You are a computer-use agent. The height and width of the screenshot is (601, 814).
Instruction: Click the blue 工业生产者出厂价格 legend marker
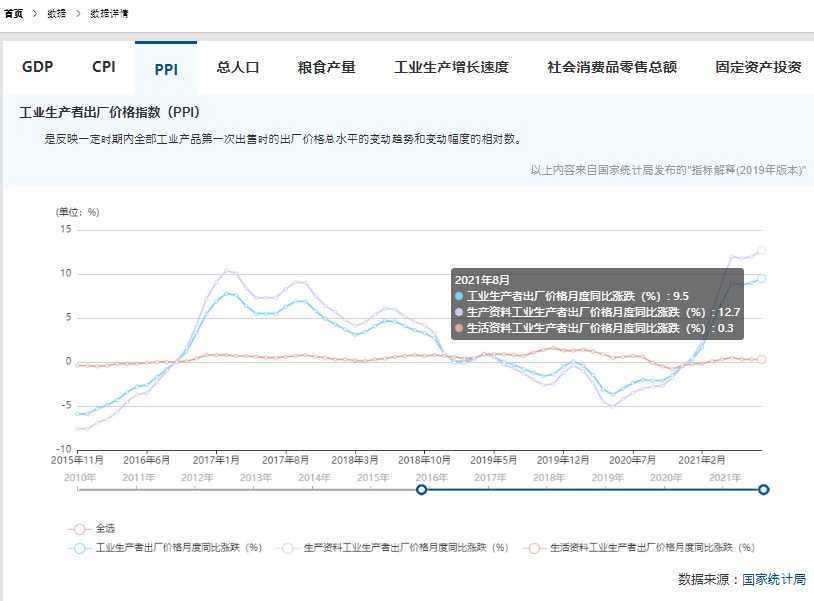click(78, 548)
